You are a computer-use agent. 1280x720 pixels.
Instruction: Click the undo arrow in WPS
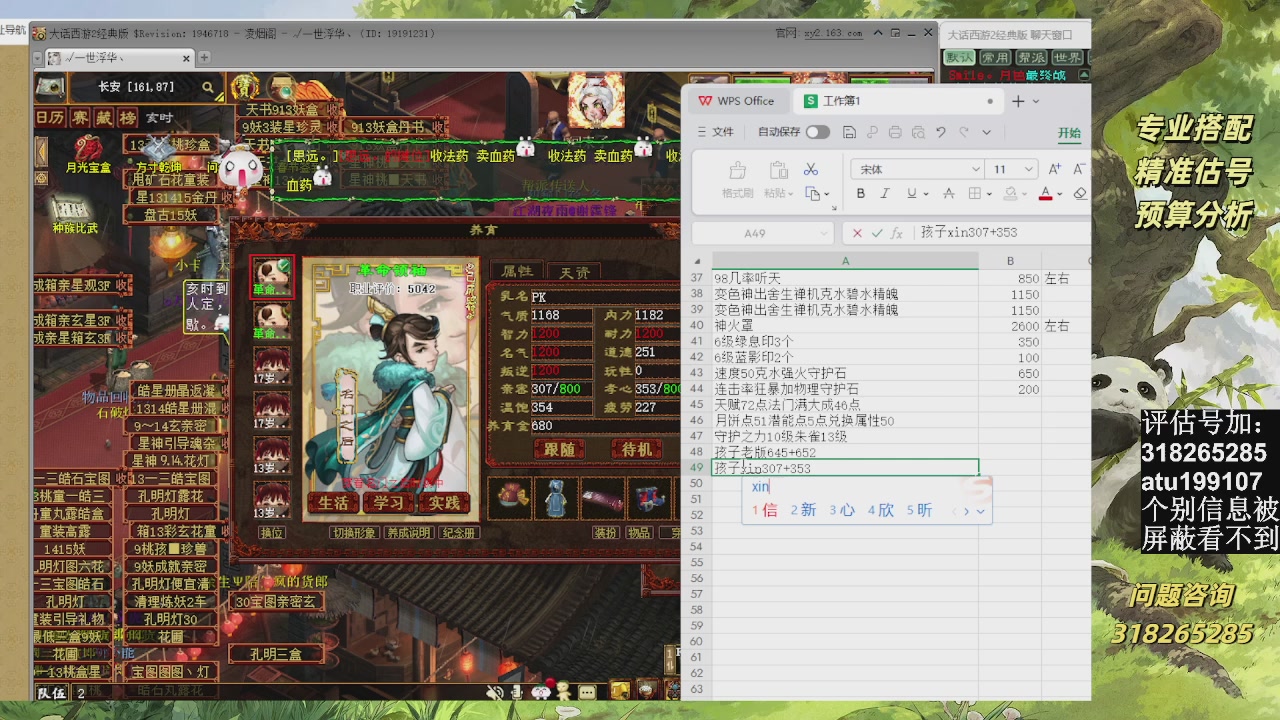pos(940,132)
